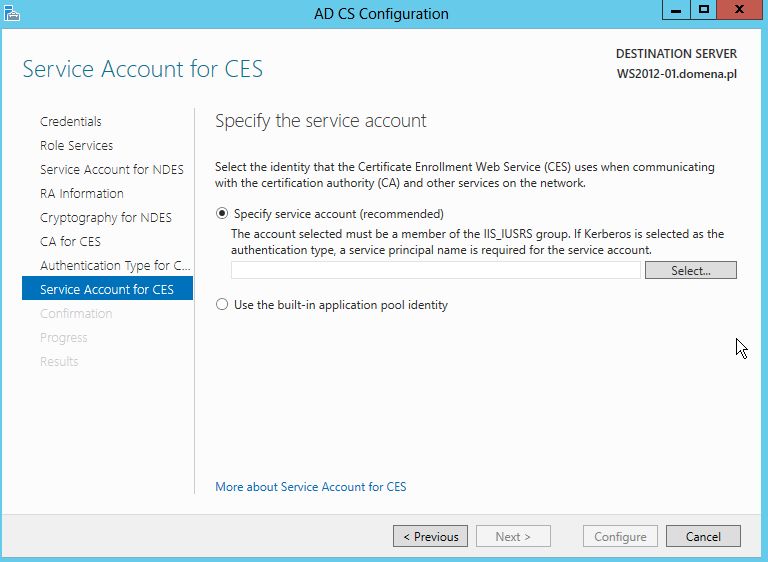Open the Select... account dialog button
The image size is (768, 562).
[691, 270]
